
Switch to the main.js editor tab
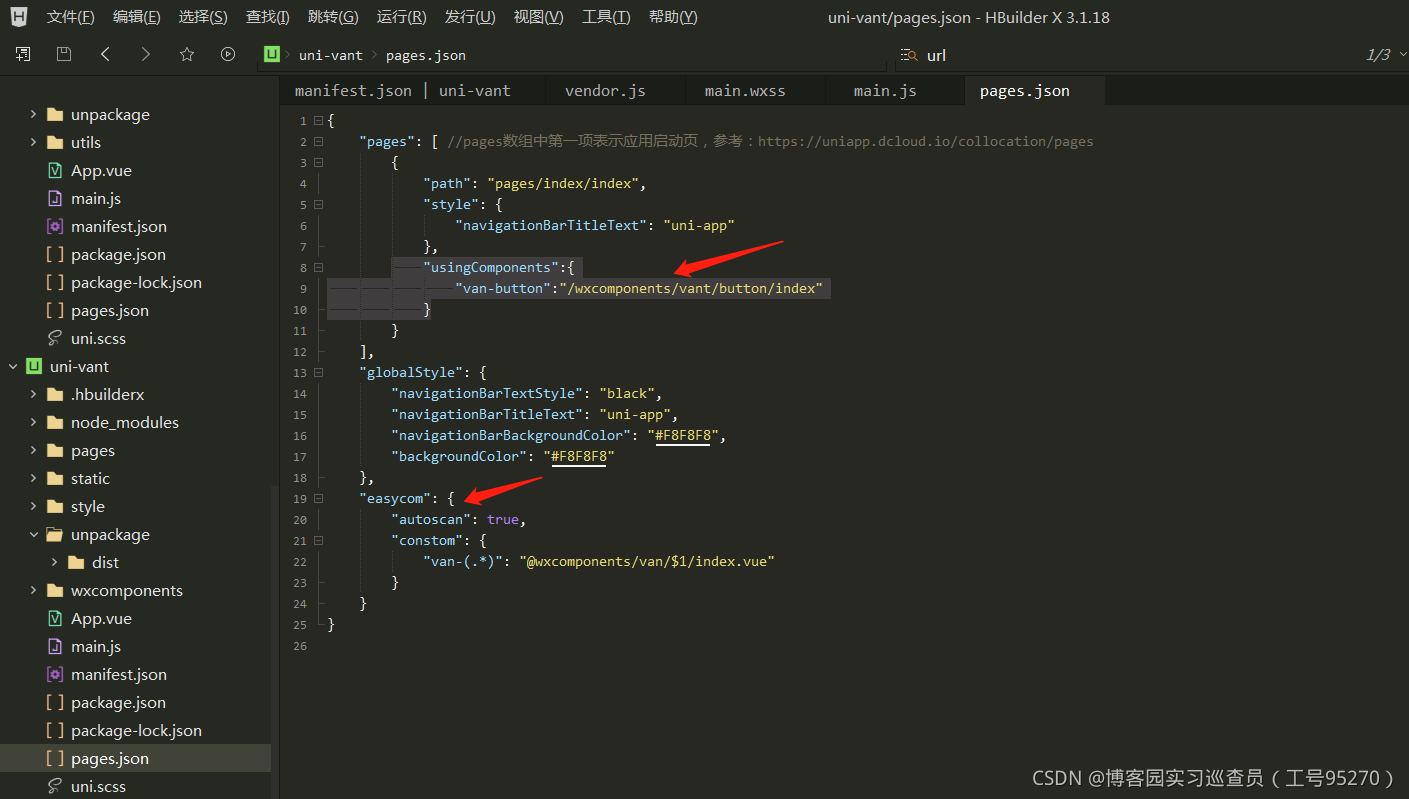click(x=885, y=90)
